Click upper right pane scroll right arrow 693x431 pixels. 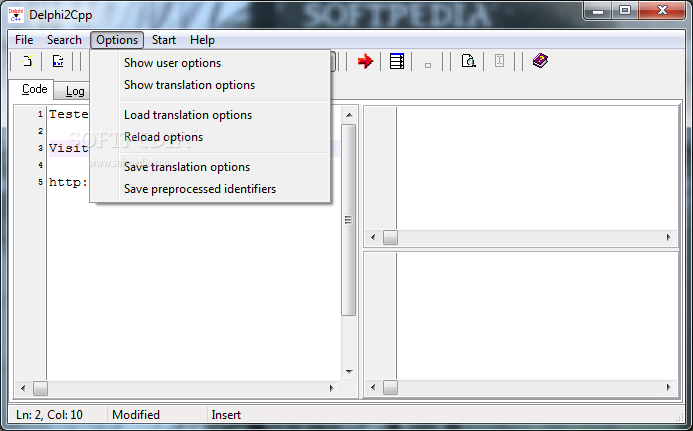669,237
